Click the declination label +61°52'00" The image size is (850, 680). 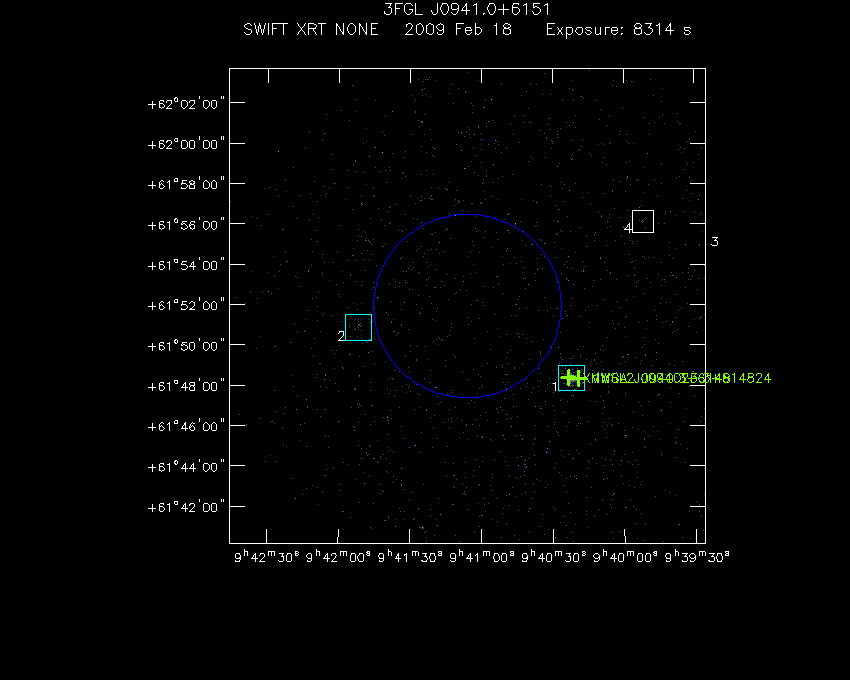186,305
